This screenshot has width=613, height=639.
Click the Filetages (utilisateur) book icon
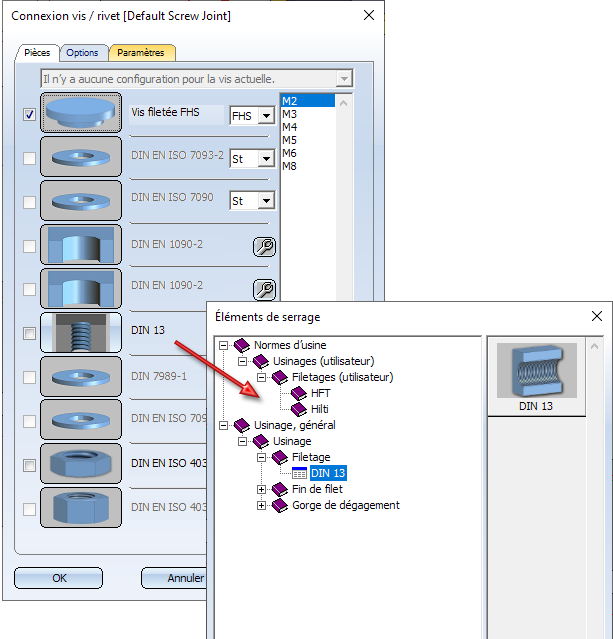click(280, 377)
